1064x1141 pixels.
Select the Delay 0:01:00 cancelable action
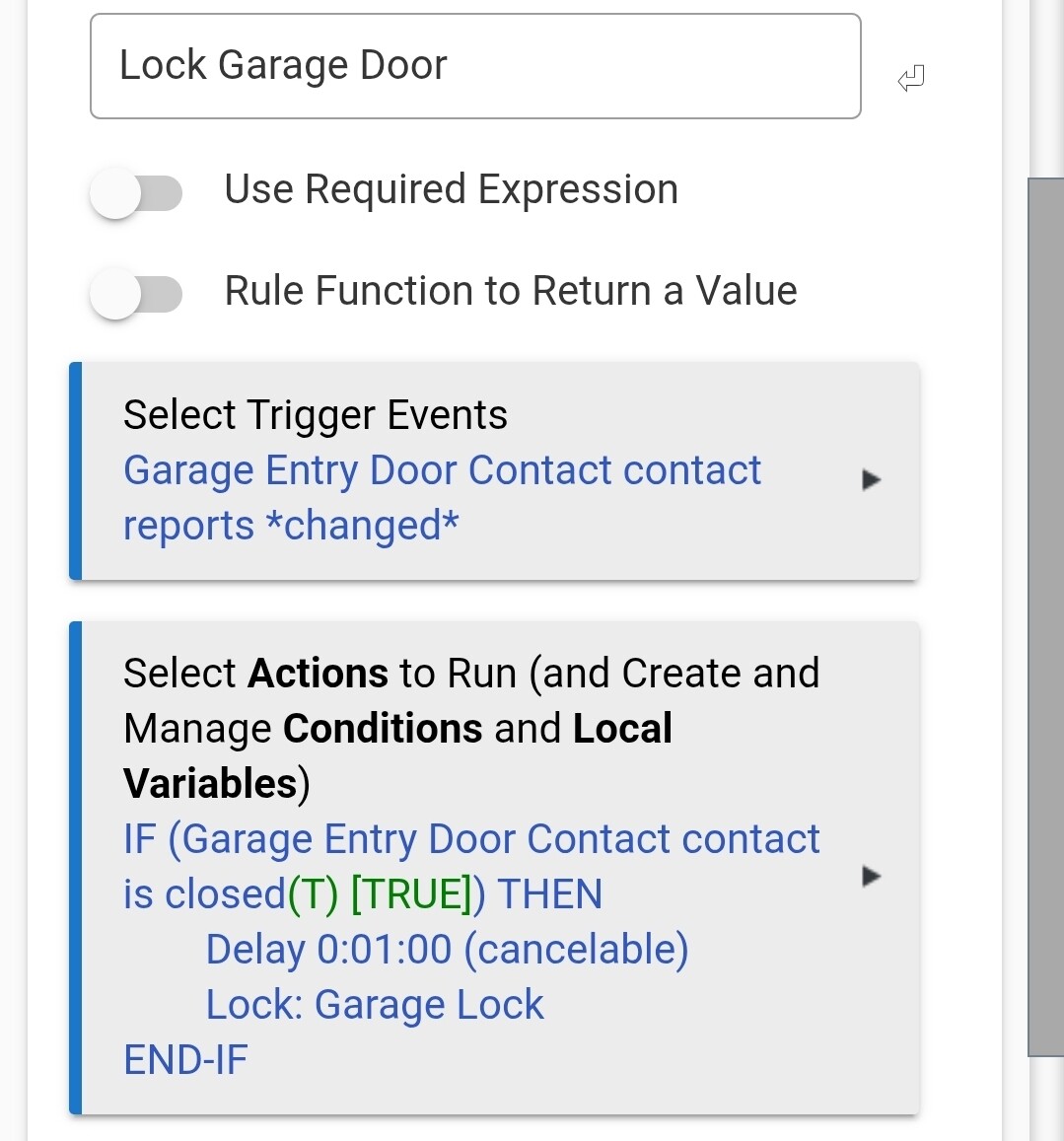(447, 950)
